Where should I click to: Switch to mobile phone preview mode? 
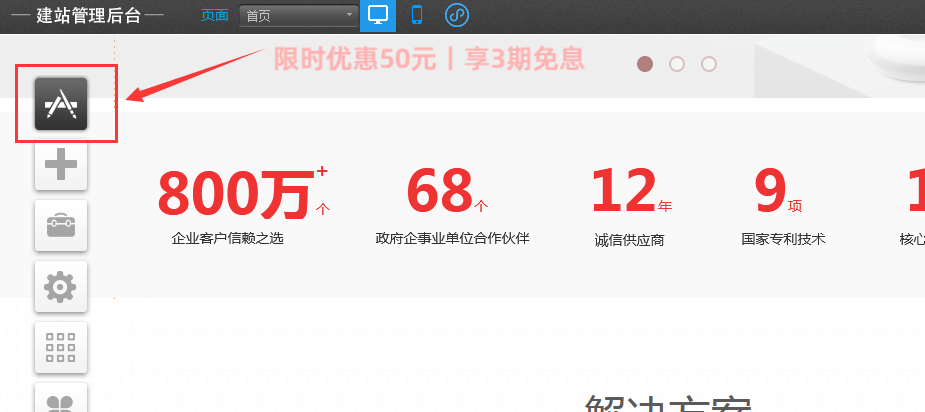point(417,15)
